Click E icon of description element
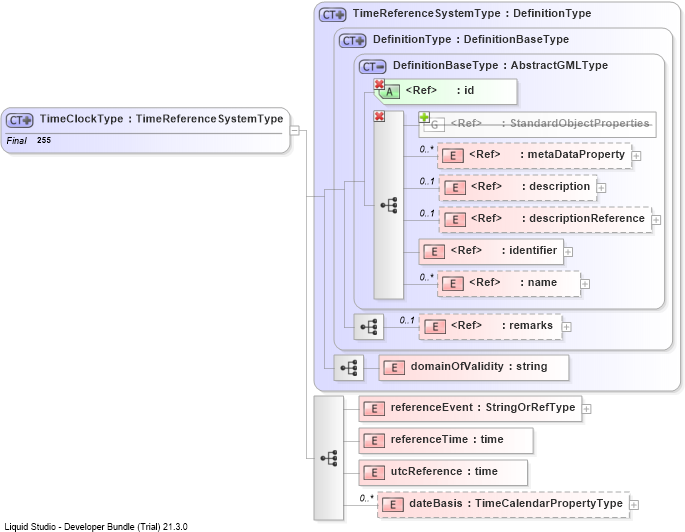685x532 pixels. click(x=455, y=187)
